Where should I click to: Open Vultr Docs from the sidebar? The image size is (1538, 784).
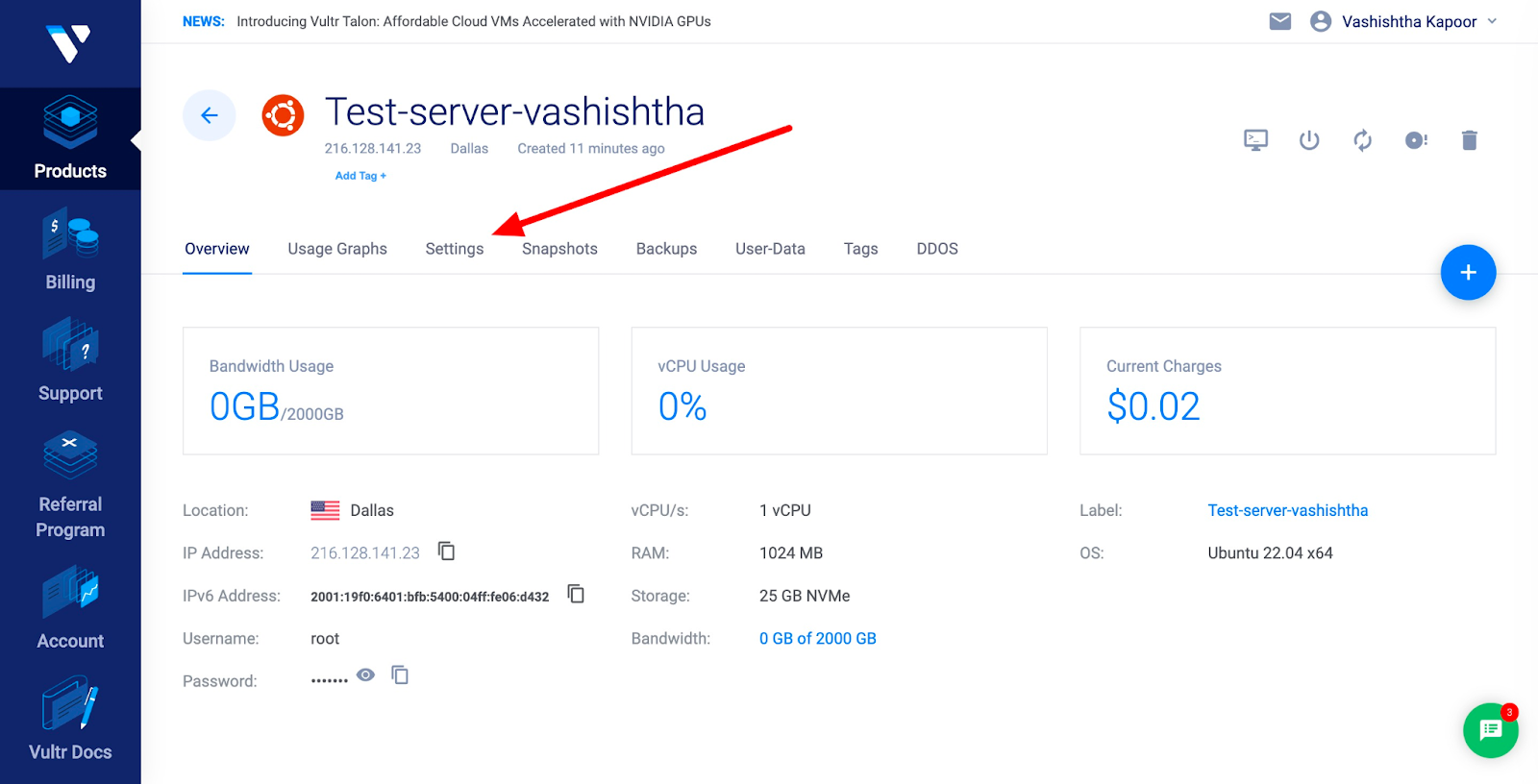(x=70, y=719)
